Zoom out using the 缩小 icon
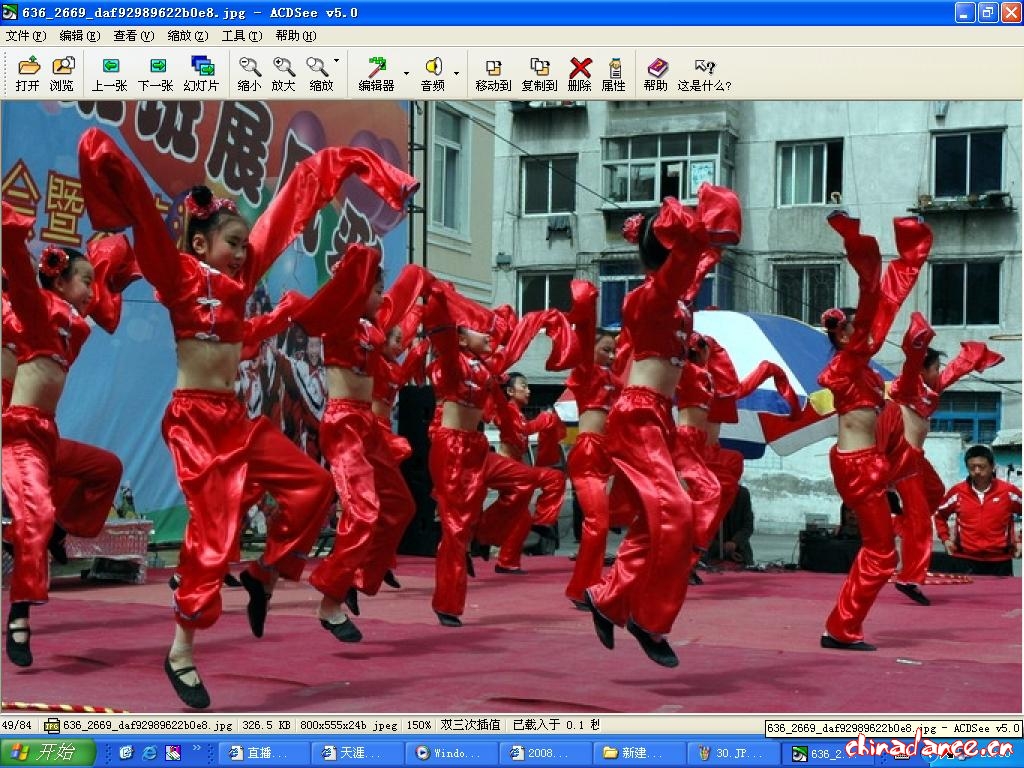 pyautogui.click(x=249, y=74)
